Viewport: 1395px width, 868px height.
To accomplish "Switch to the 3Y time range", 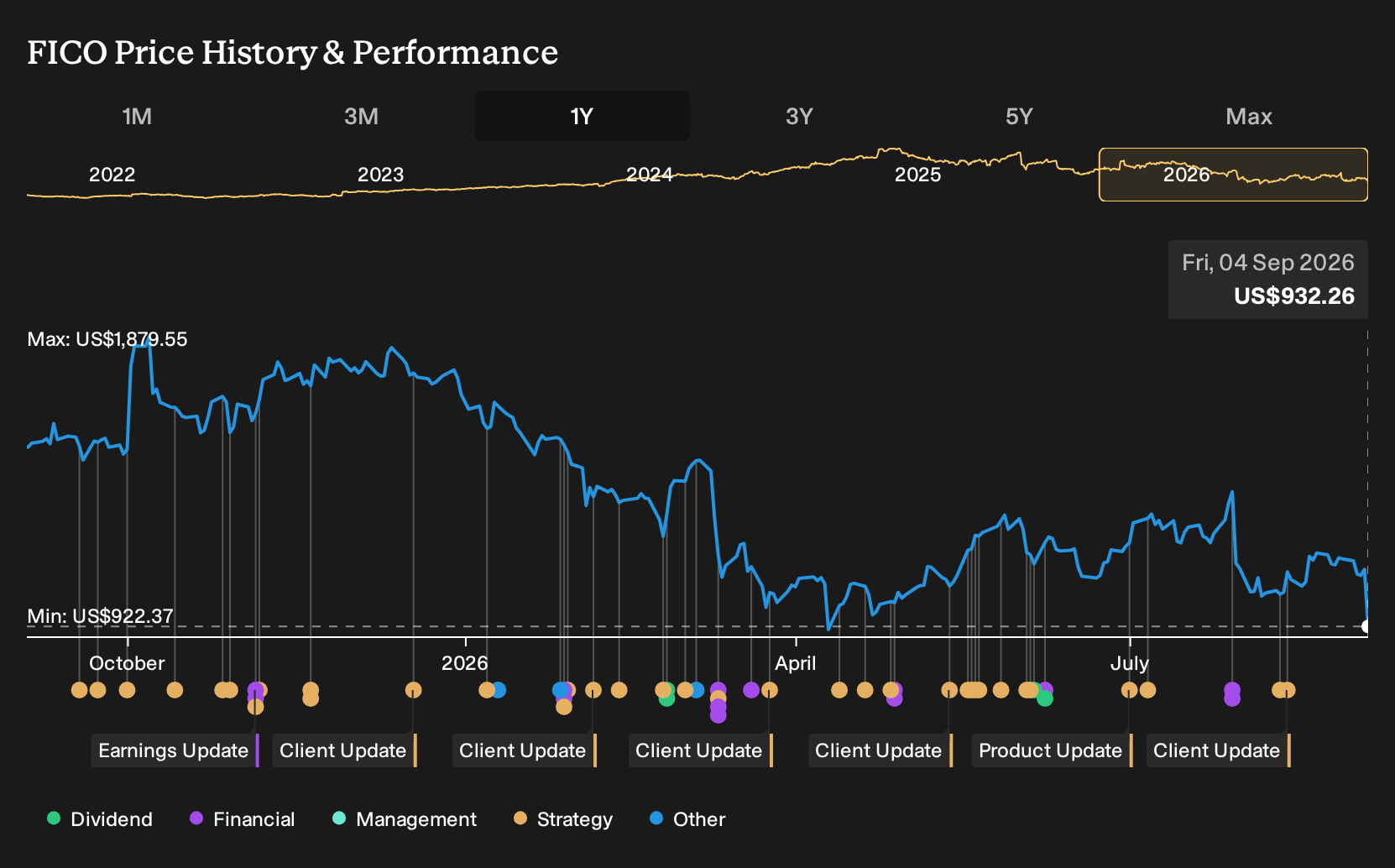I will click(799, 116).
